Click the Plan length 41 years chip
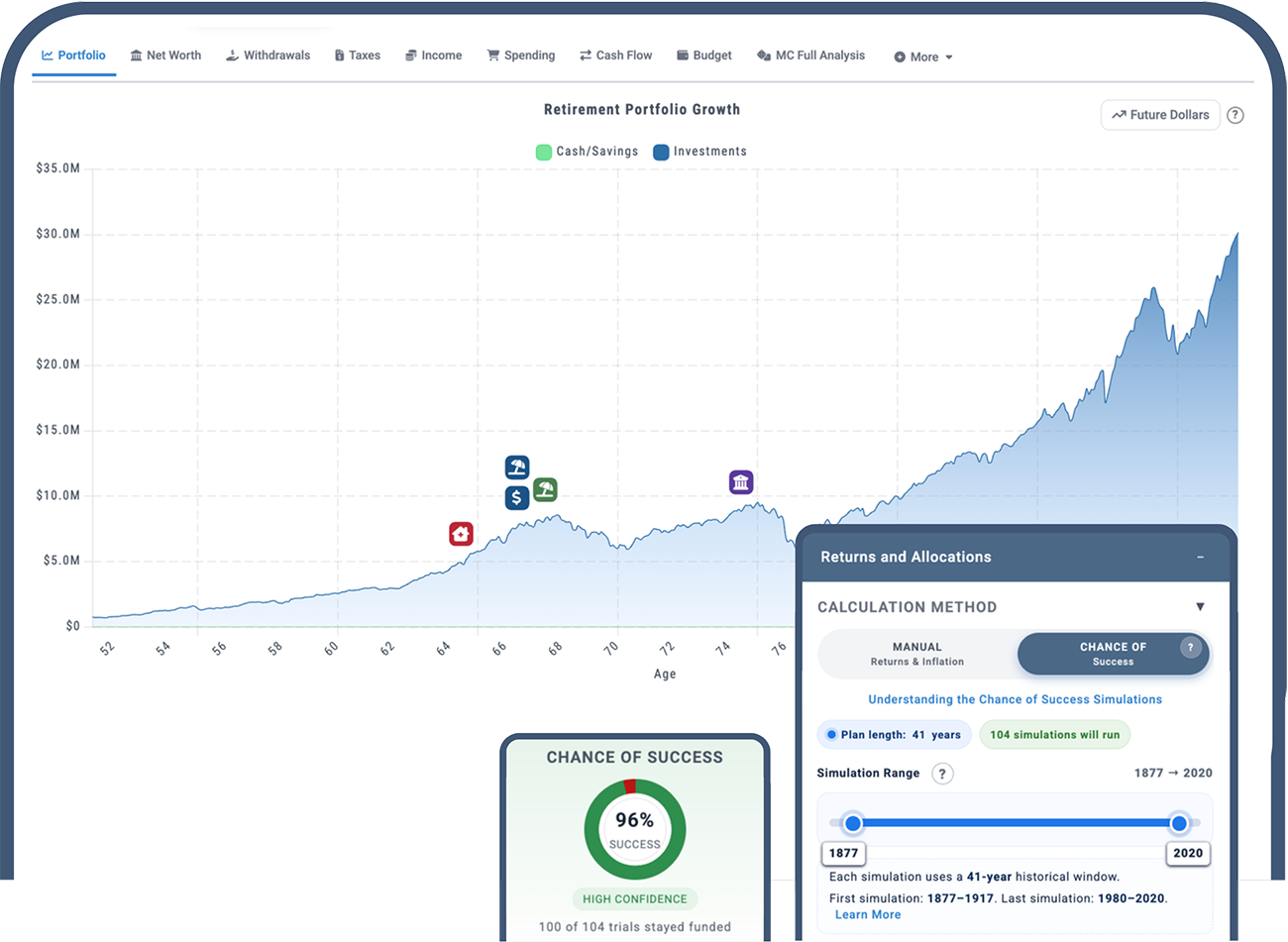1288x942 pixels. tap(893, 735)
